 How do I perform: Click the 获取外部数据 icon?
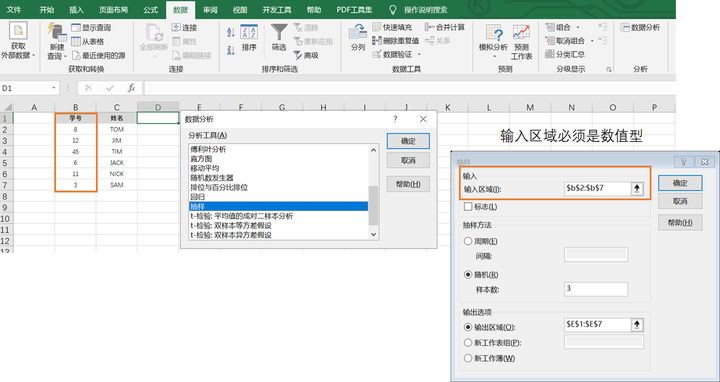[x=18, y=31]
